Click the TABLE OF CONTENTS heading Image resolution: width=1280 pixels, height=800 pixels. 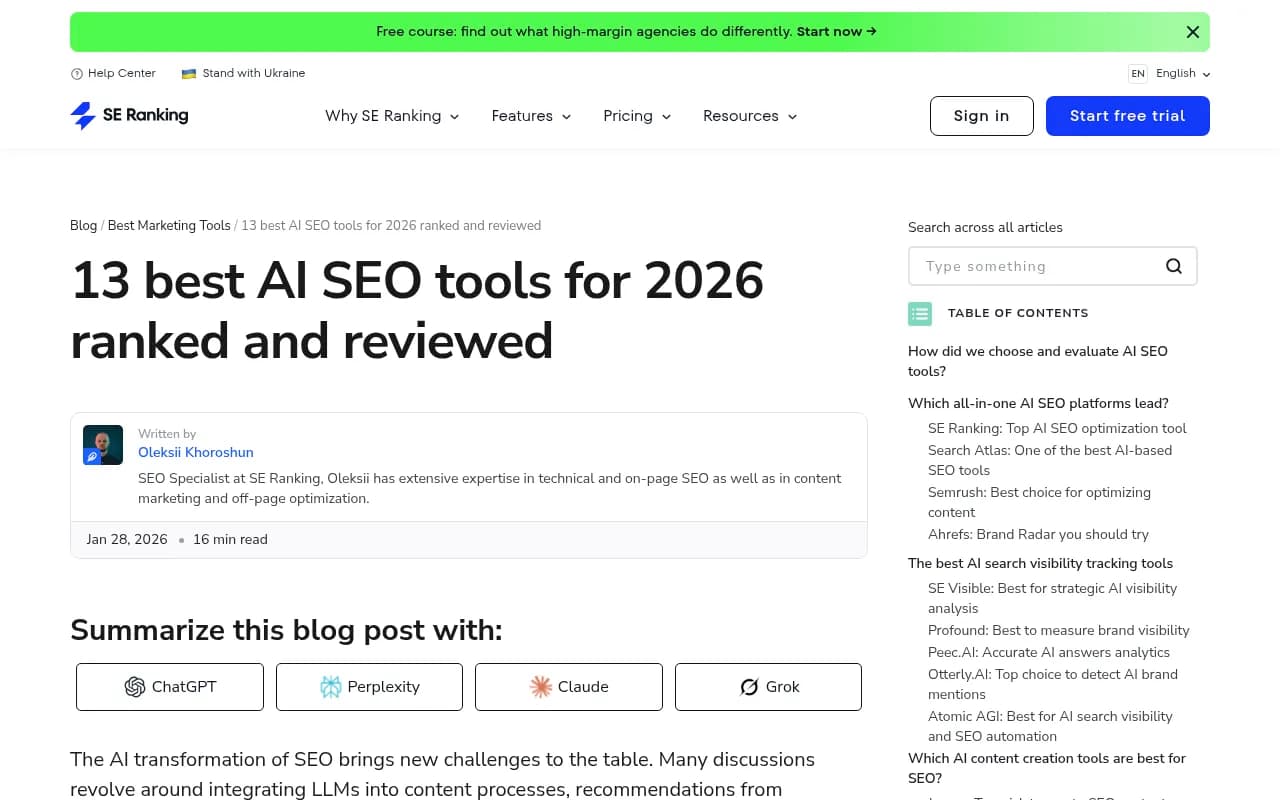tap(1018, 314)
